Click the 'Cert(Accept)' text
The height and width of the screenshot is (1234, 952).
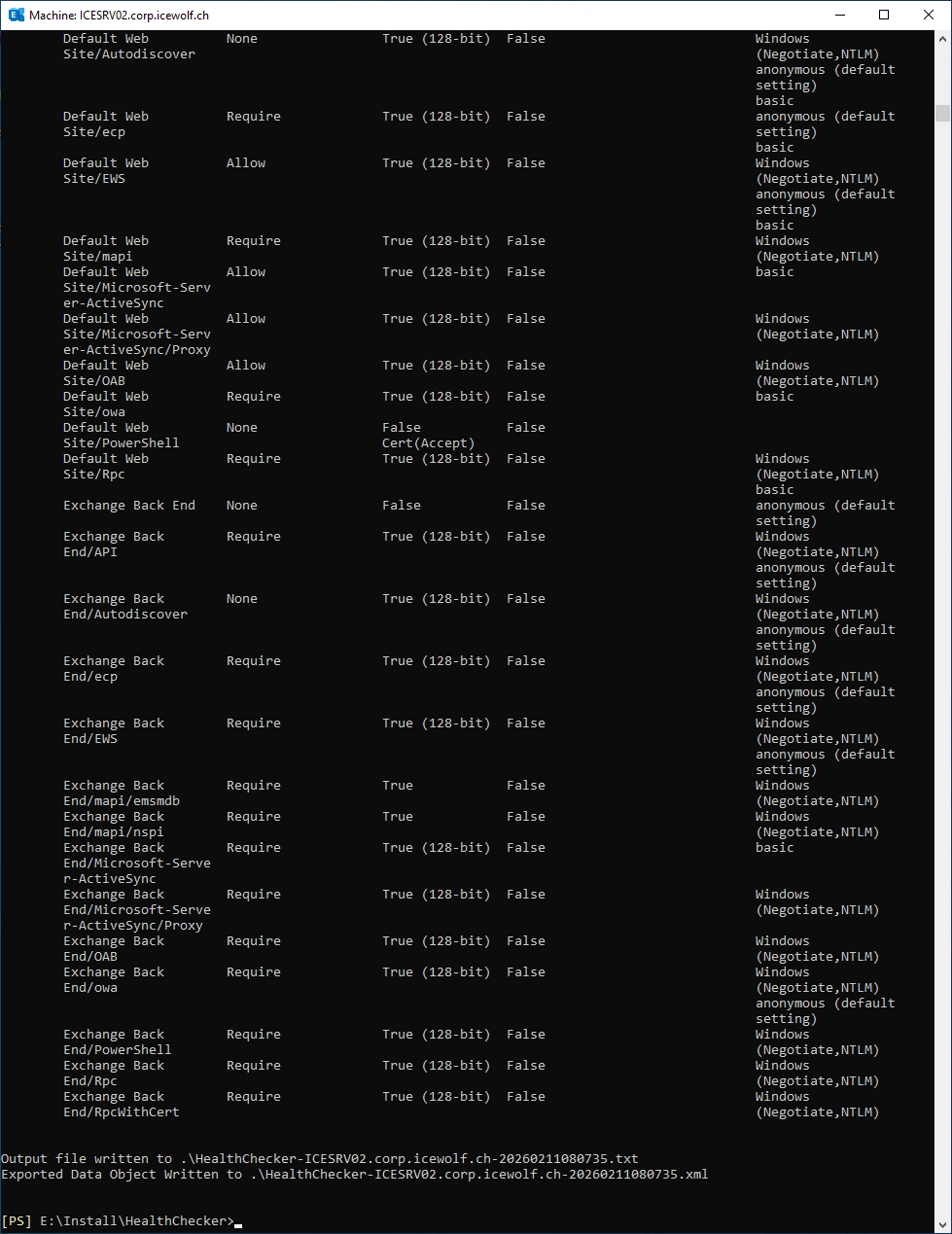tap(428, 442)
